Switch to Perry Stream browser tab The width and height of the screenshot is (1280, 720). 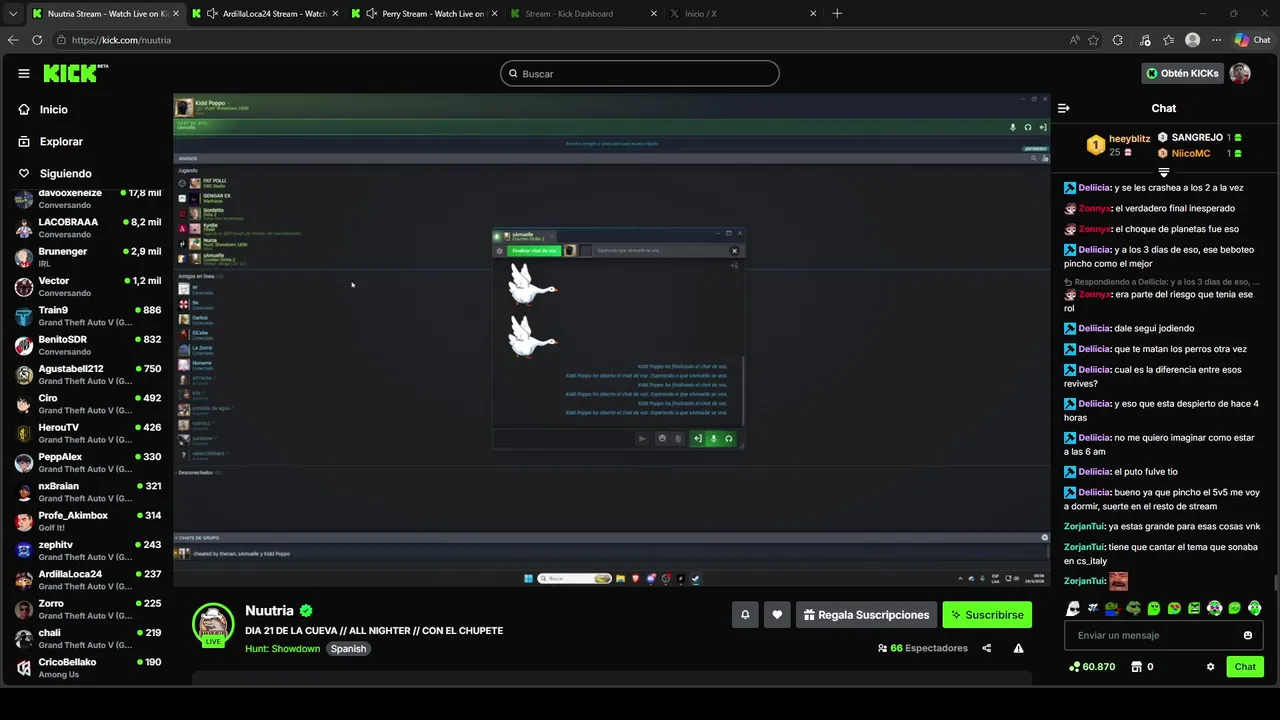[425, 14]
